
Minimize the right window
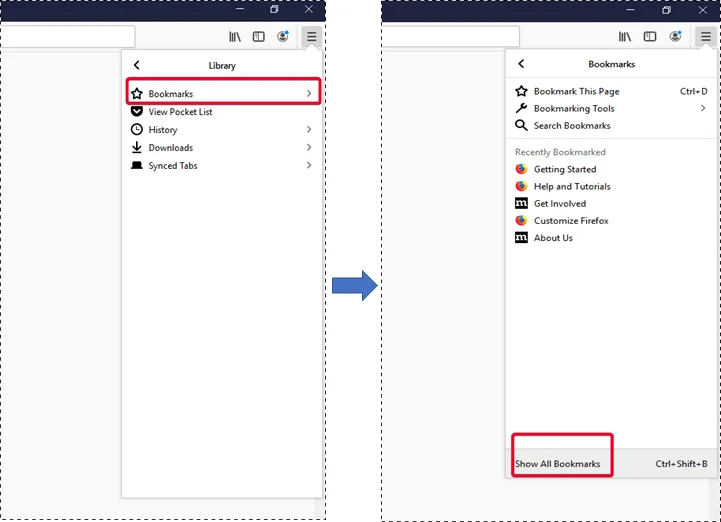[x=630, y=9]
